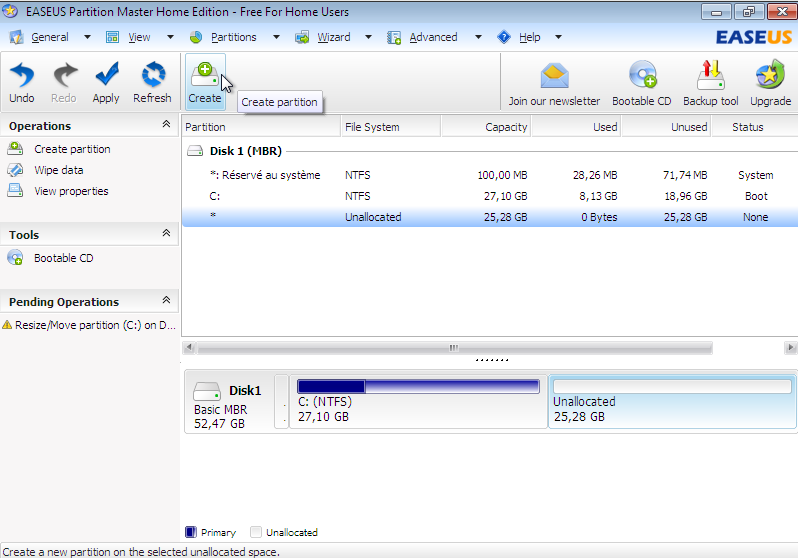Click Bootable CD link under Tools
The height and width of the screenshot is (558, 798).
(64, 258)
